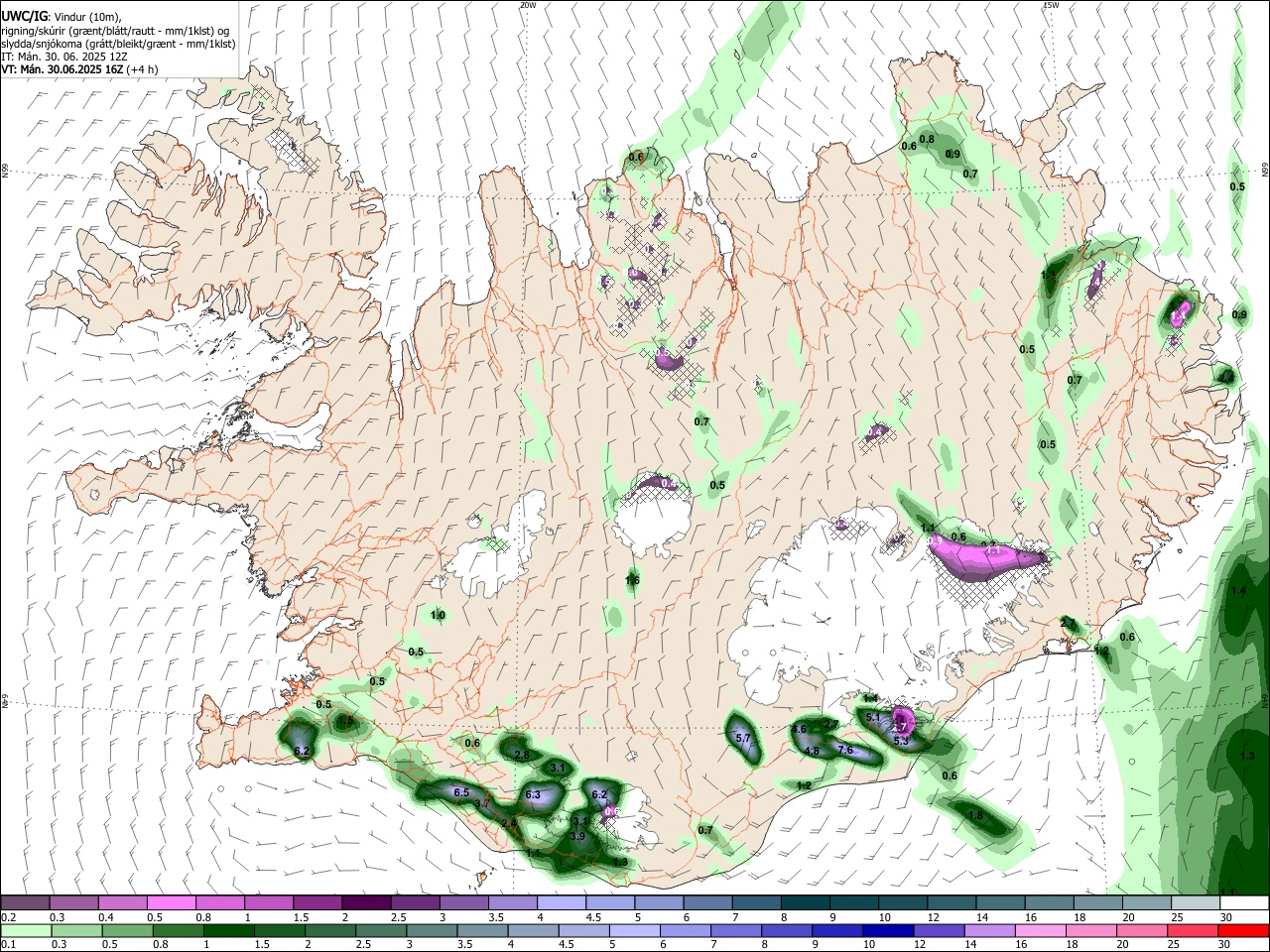Image resolution: width=1270 pixels, height=952 pixels.
Task: Click the '1.8' value offshore in the southeast
Action: [975, 816]
